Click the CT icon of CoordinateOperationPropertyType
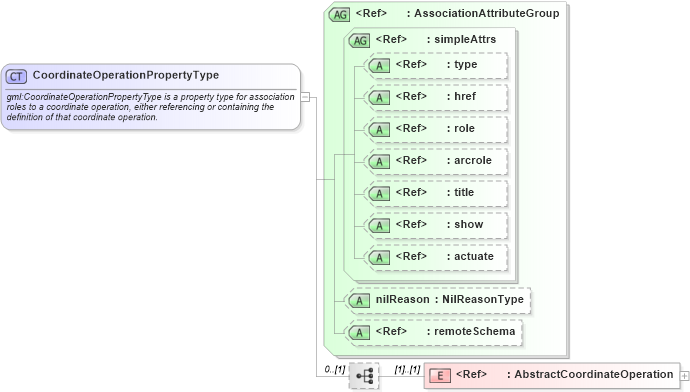Viewport: 690px width, 392px height. (x=16, y=77)
